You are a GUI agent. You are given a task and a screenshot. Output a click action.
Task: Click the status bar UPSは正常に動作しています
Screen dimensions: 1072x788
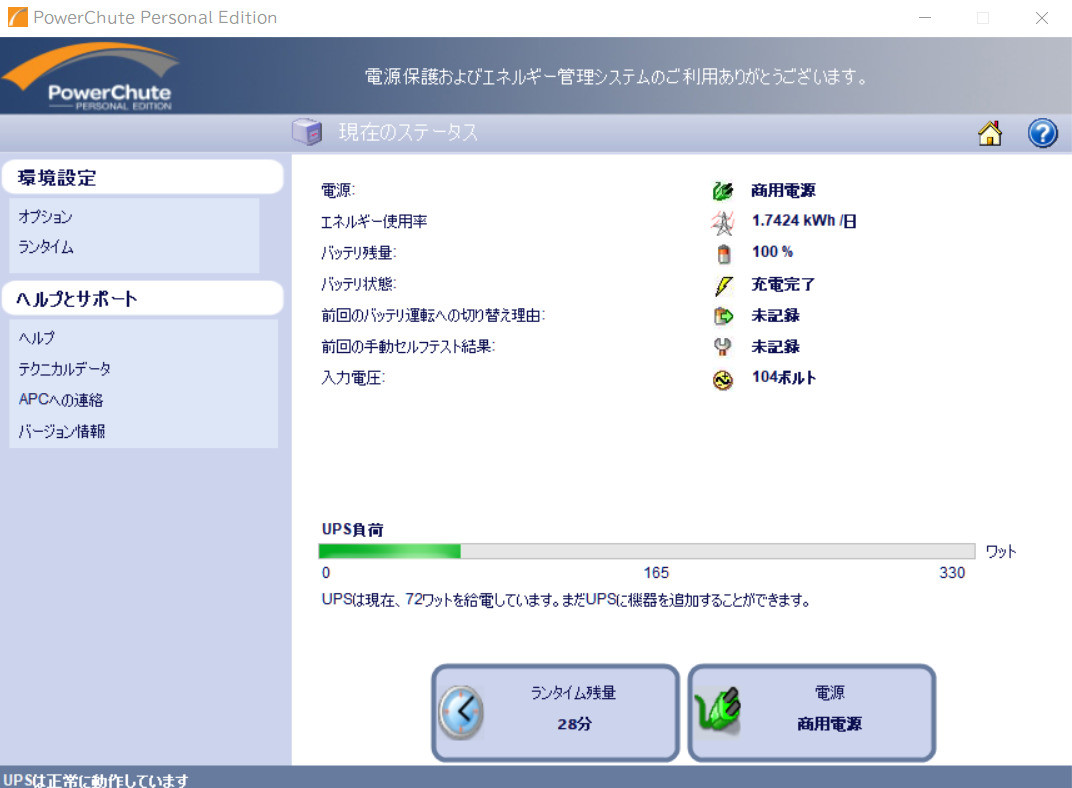[96, 779]
